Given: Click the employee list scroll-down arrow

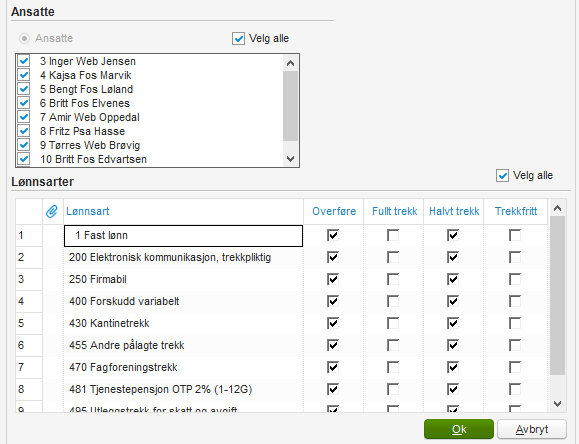Looking at the screenshot, I should pyautogui.click(x=291, y=159).
